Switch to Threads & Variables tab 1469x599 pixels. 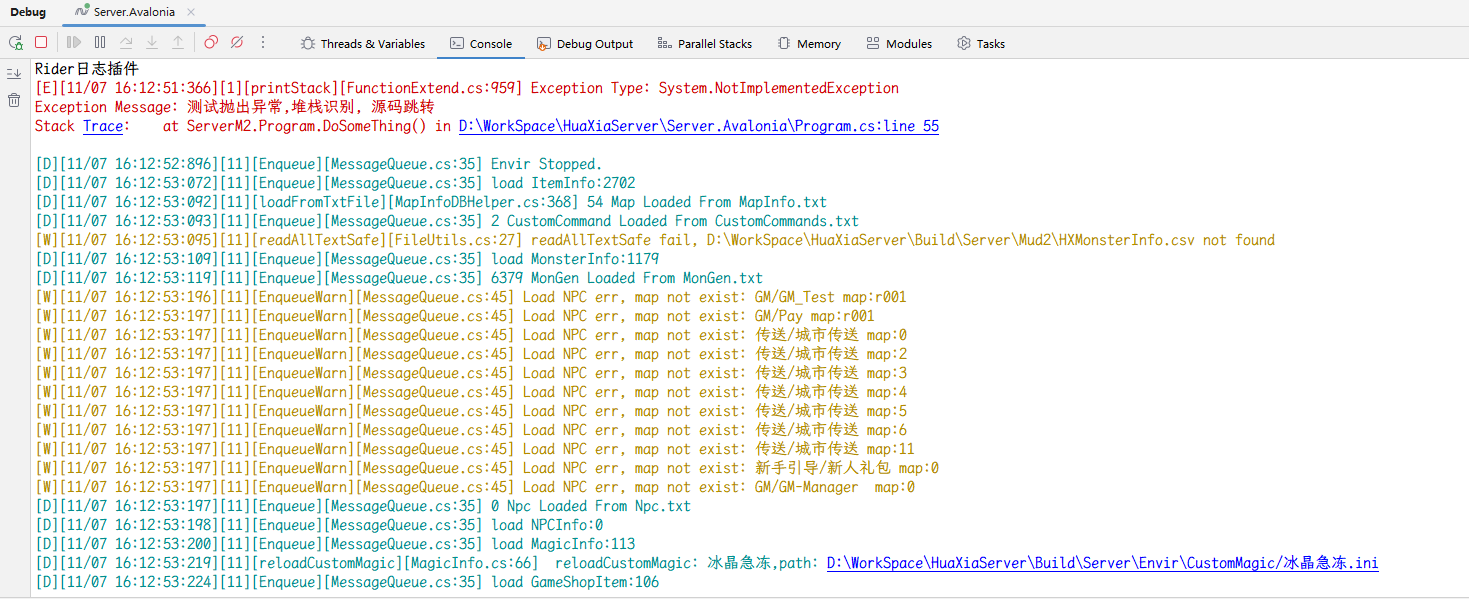[x=362, y=44]
